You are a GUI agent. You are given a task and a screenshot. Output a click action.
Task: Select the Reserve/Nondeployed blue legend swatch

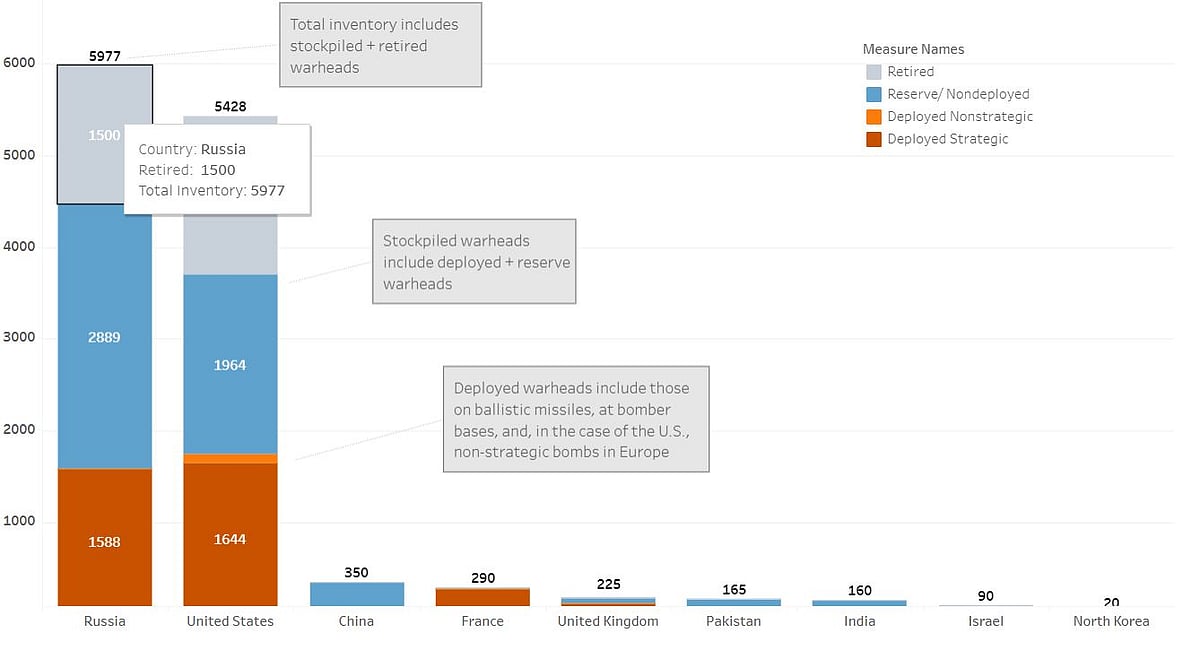point(874,94)
